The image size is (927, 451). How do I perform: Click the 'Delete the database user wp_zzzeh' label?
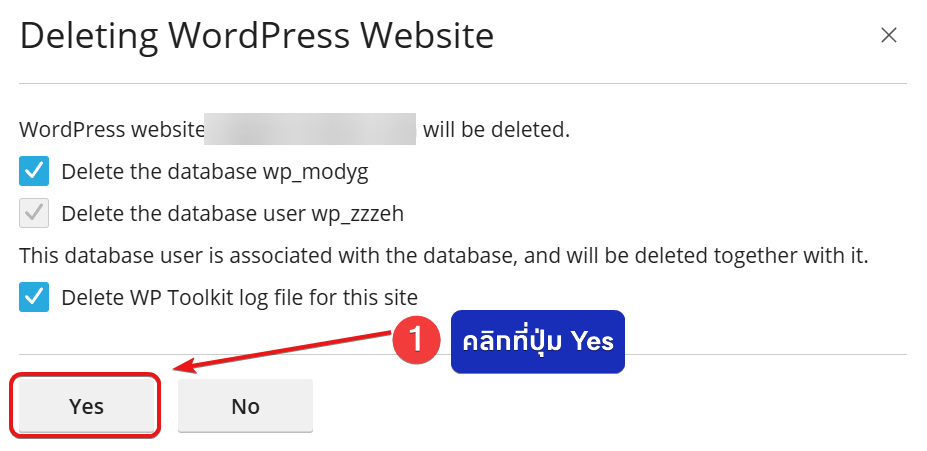coord(232,213)
